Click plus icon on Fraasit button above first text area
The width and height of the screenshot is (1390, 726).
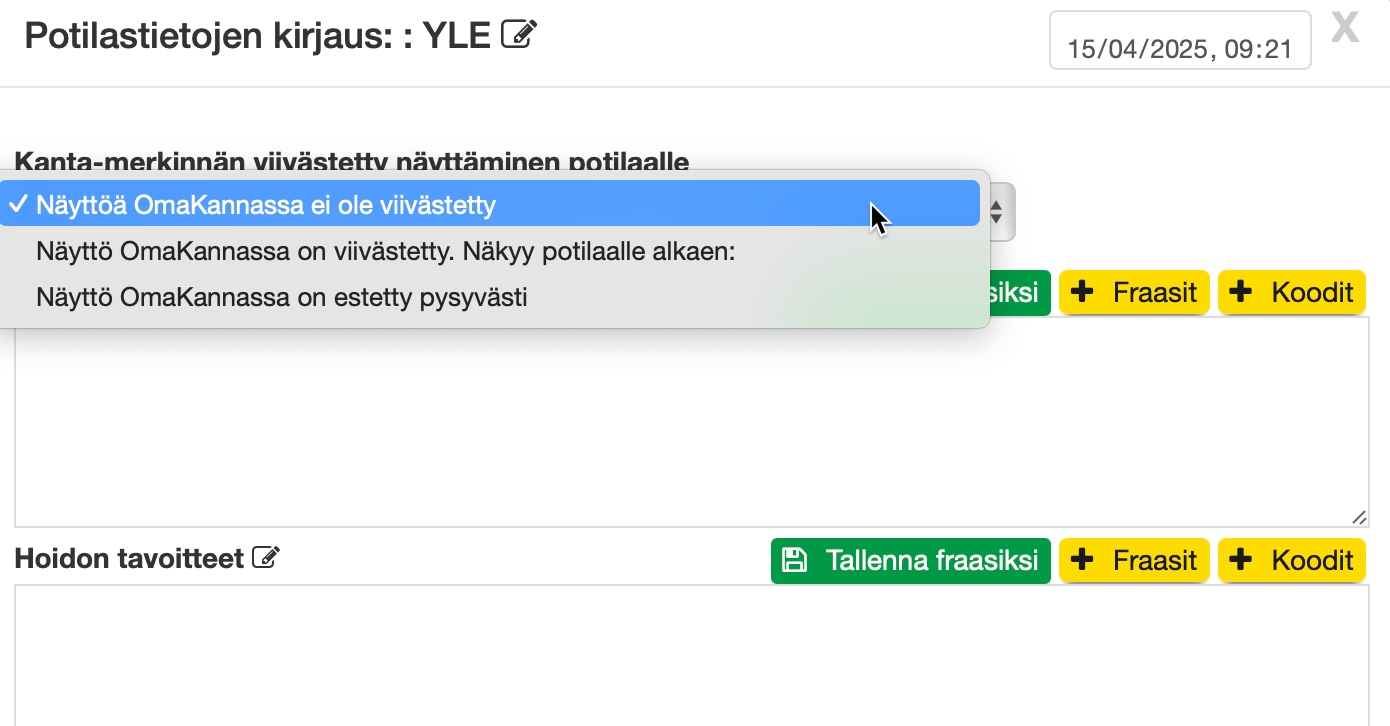(x=1081, y=292)
